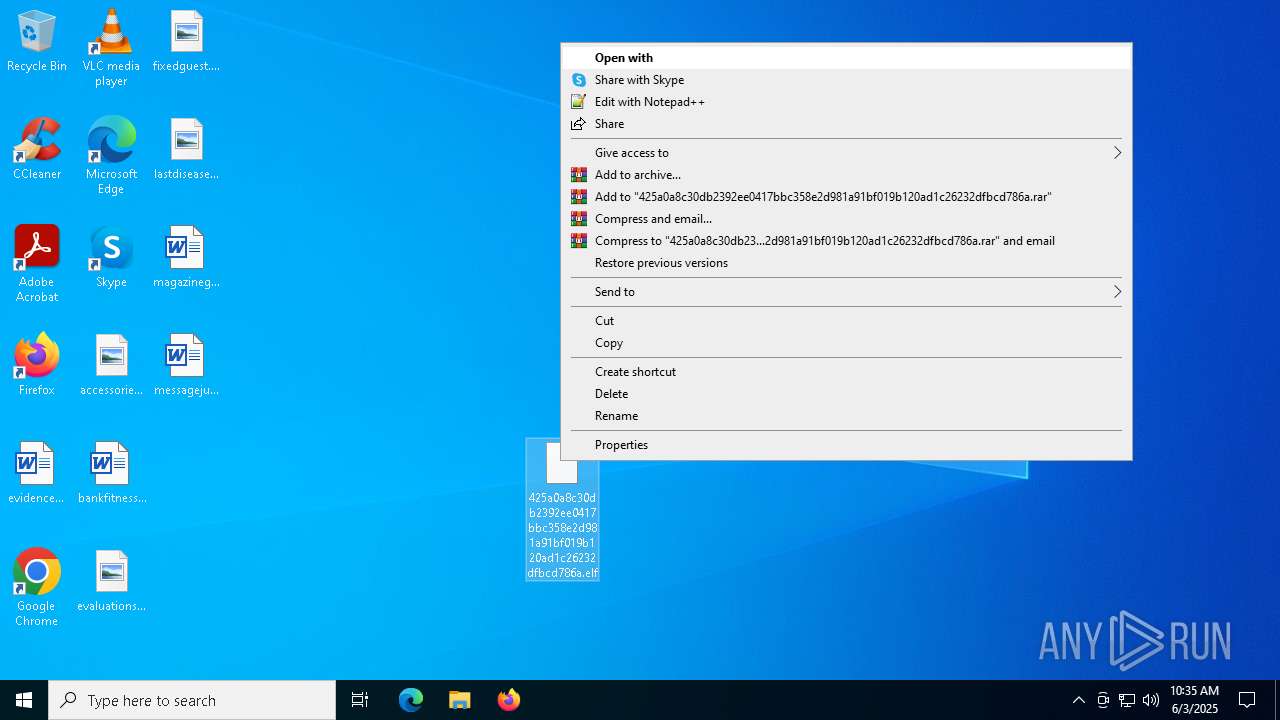Expand the Send to submenu
The image size is (1280, 720).
pos(846,292)
